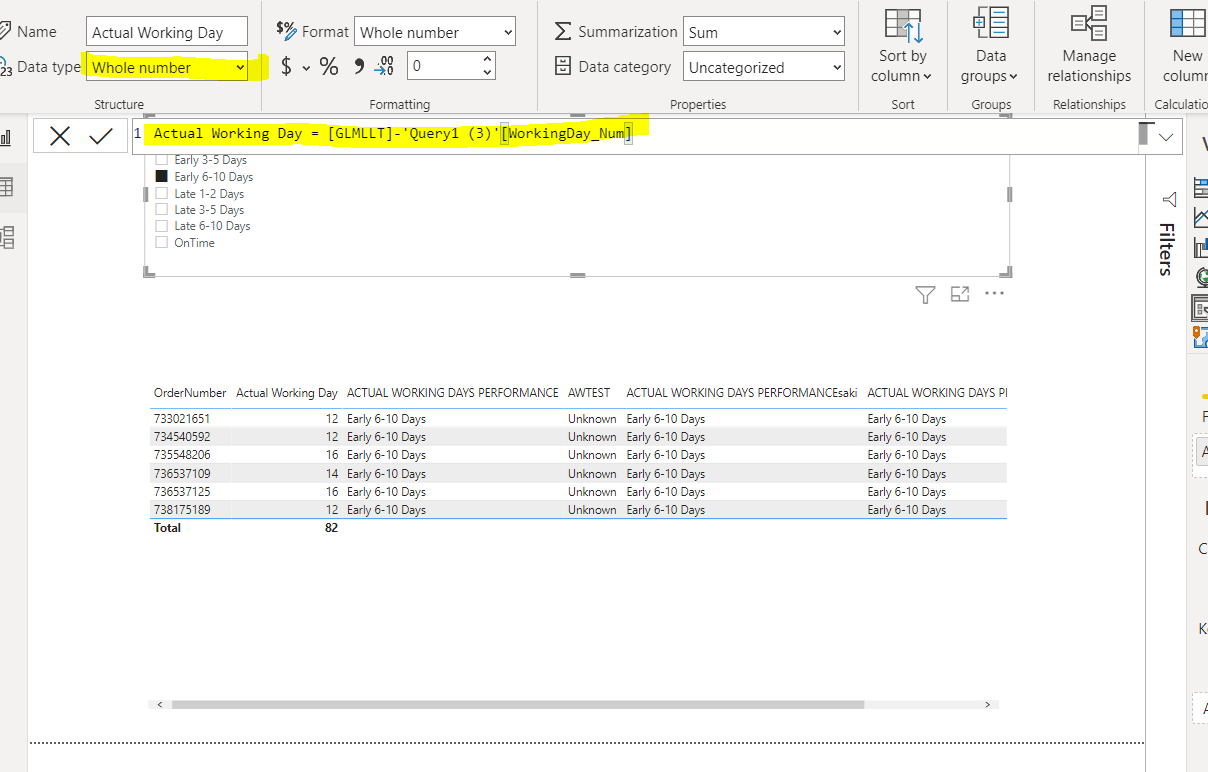
Task: Click ACTUAL WORKING DAYS PERFORMANCEsaki column header
Action: tap(742, 393)
